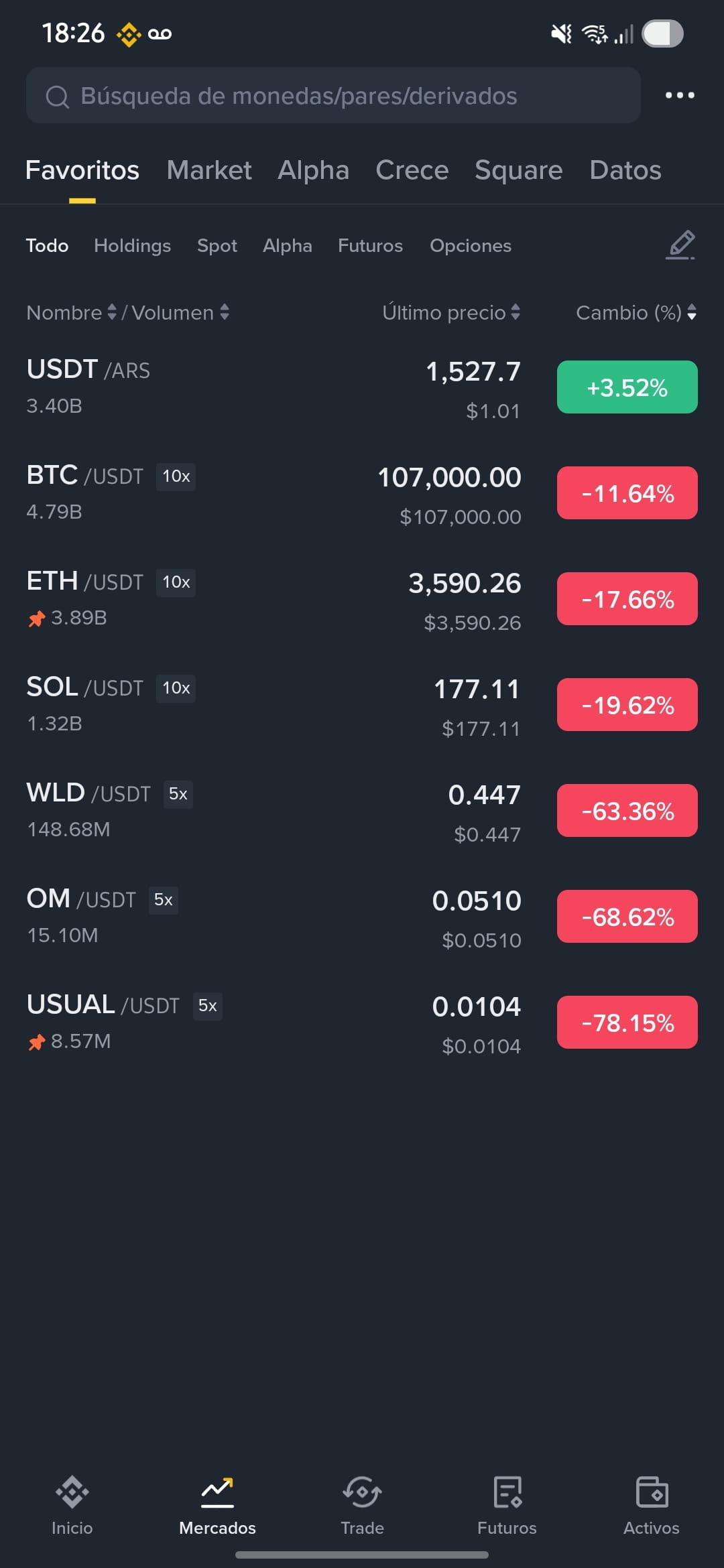Sort by Cambio (%) arrows
The image size is (724, 1568).
point(692,312)
